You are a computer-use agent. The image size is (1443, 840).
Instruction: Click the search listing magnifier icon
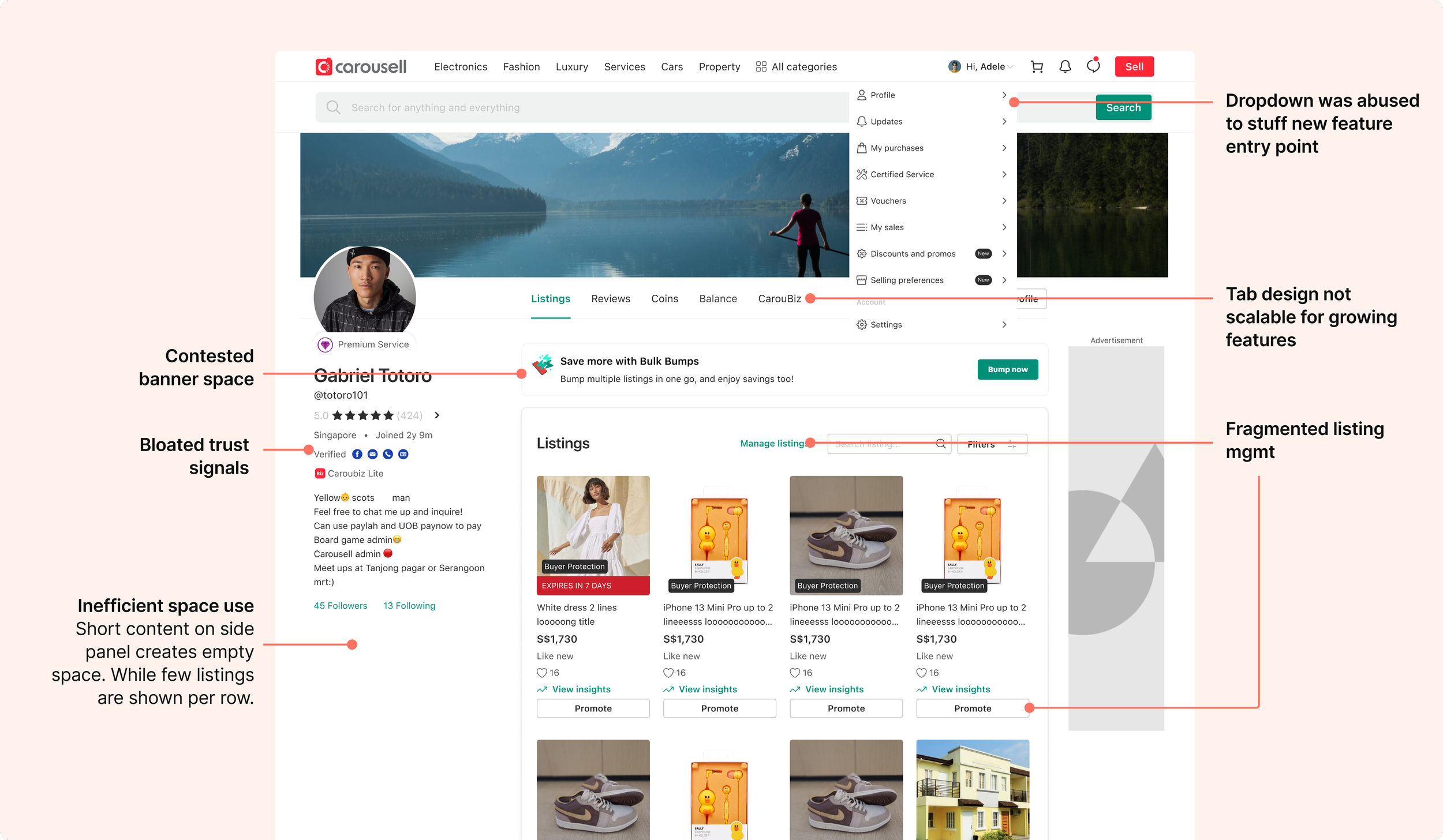(x=941, y=444)
